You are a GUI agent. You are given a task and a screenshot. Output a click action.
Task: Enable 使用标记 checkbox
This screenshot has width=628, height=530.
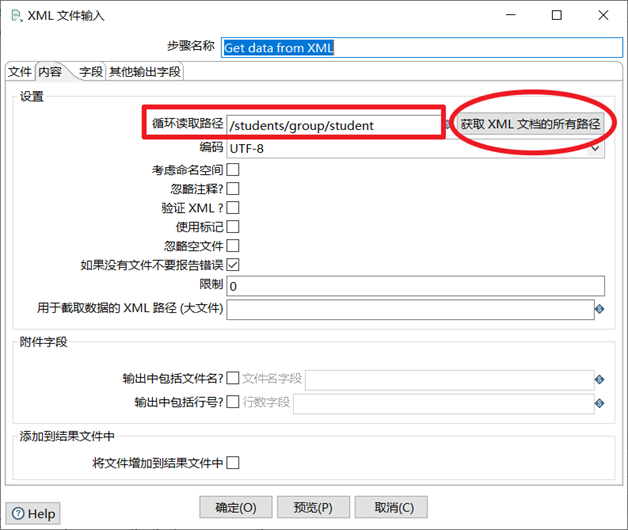[233, 226]
